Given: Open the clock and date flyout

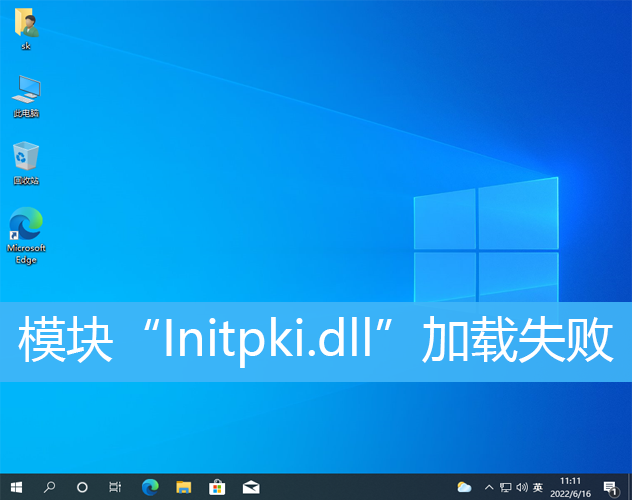Looking at the screenshot, I should (x=571, y=487).
